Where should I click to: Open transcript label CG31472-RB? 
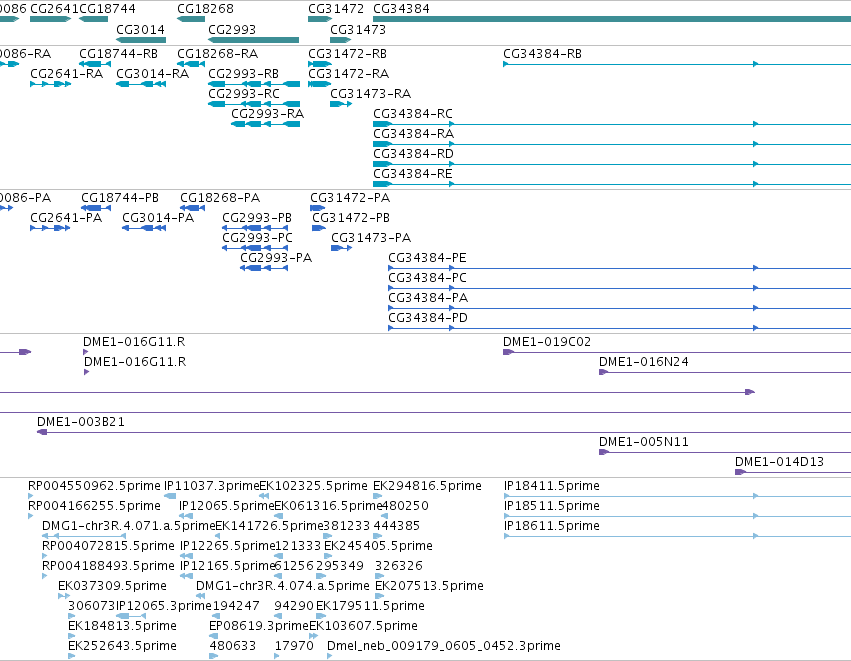(348, 54)
